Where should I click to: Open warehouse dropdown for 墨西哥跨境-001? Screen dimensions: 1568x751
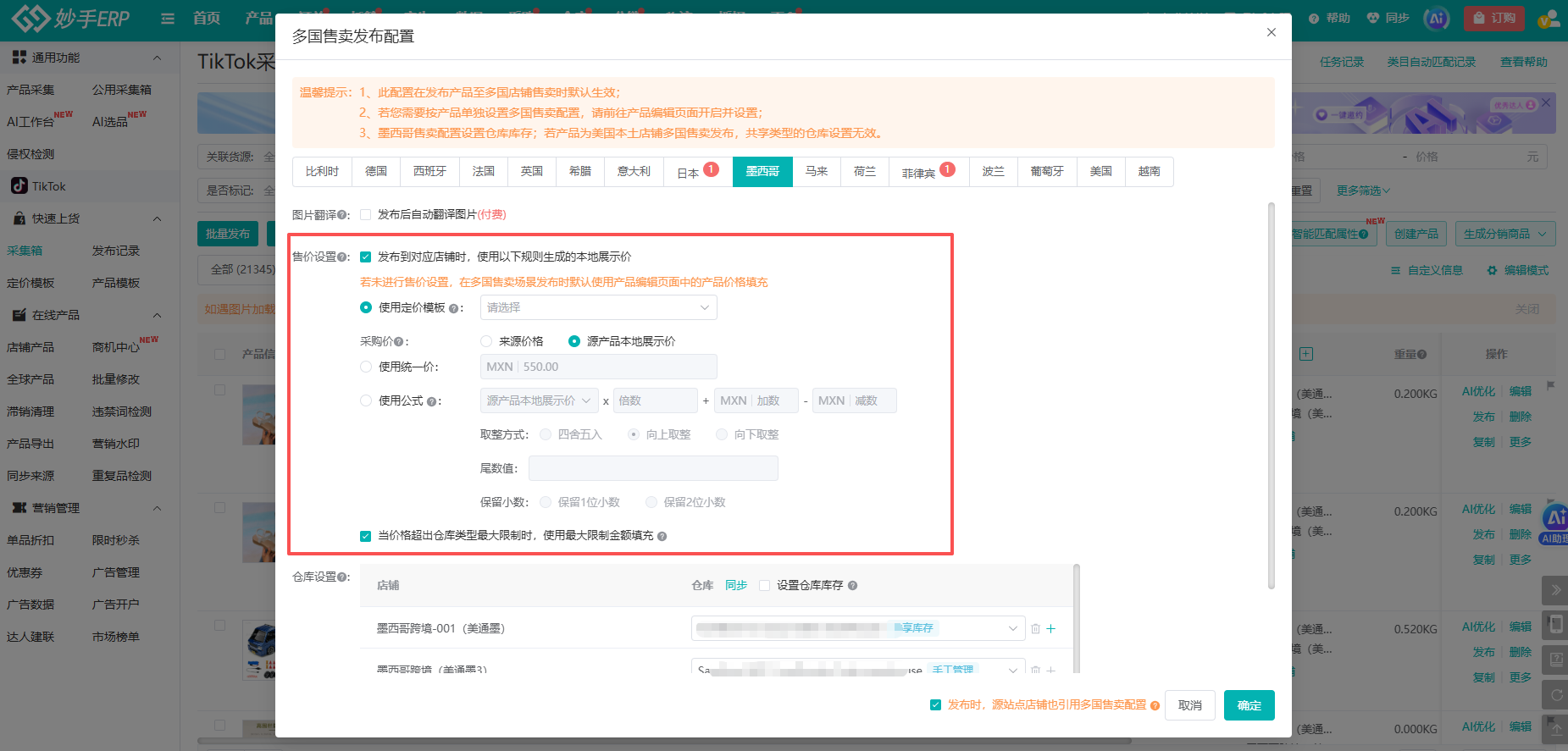(858, 628)
